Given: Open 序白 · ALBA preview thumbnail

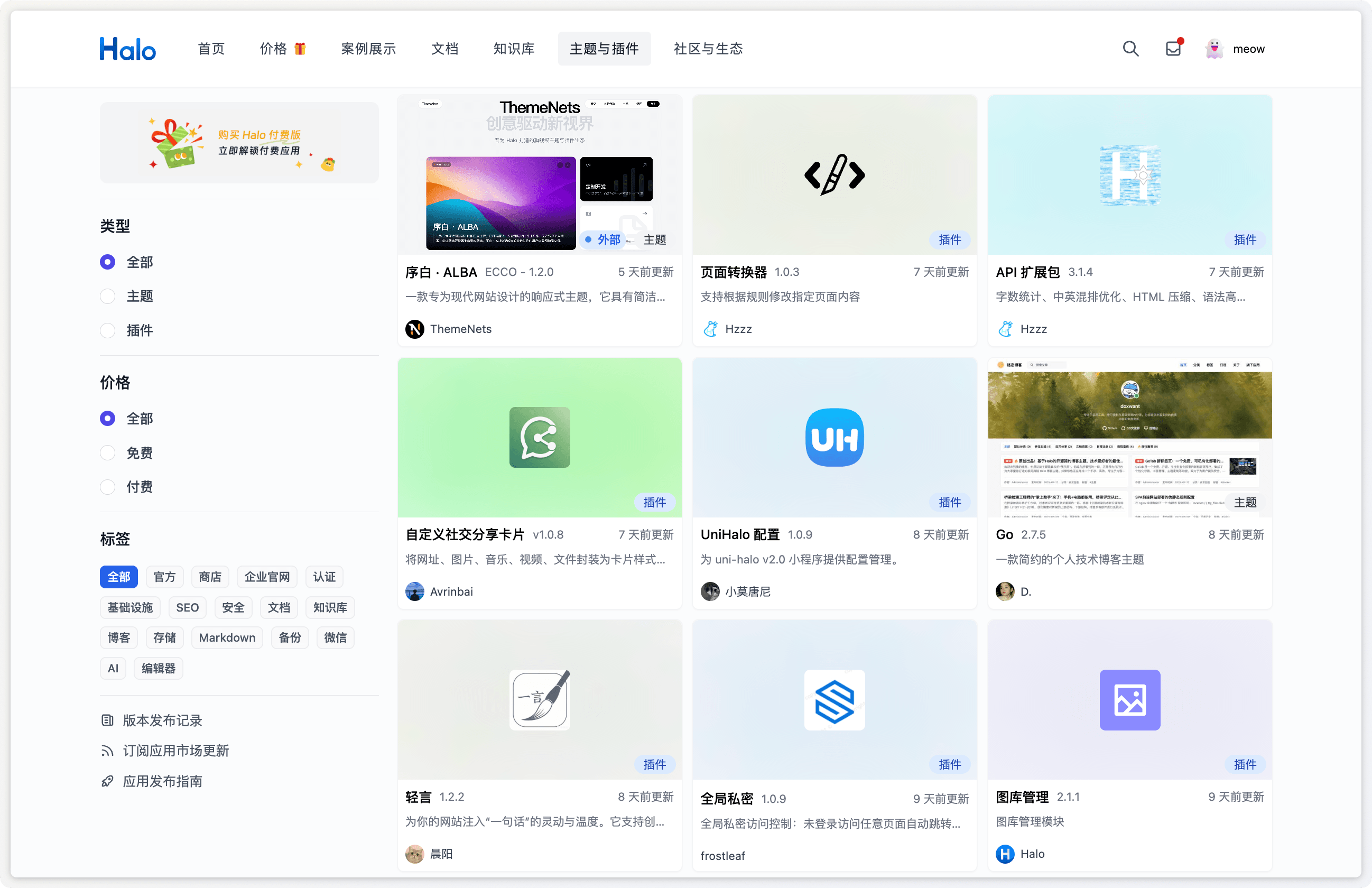Looking at the screenshot, I should pos(540,174).
